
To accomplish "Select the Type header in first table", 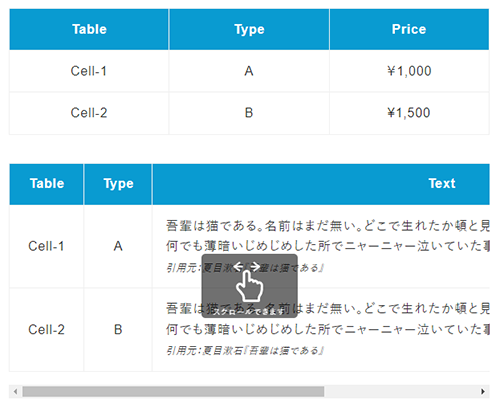I will coord(249,29).
